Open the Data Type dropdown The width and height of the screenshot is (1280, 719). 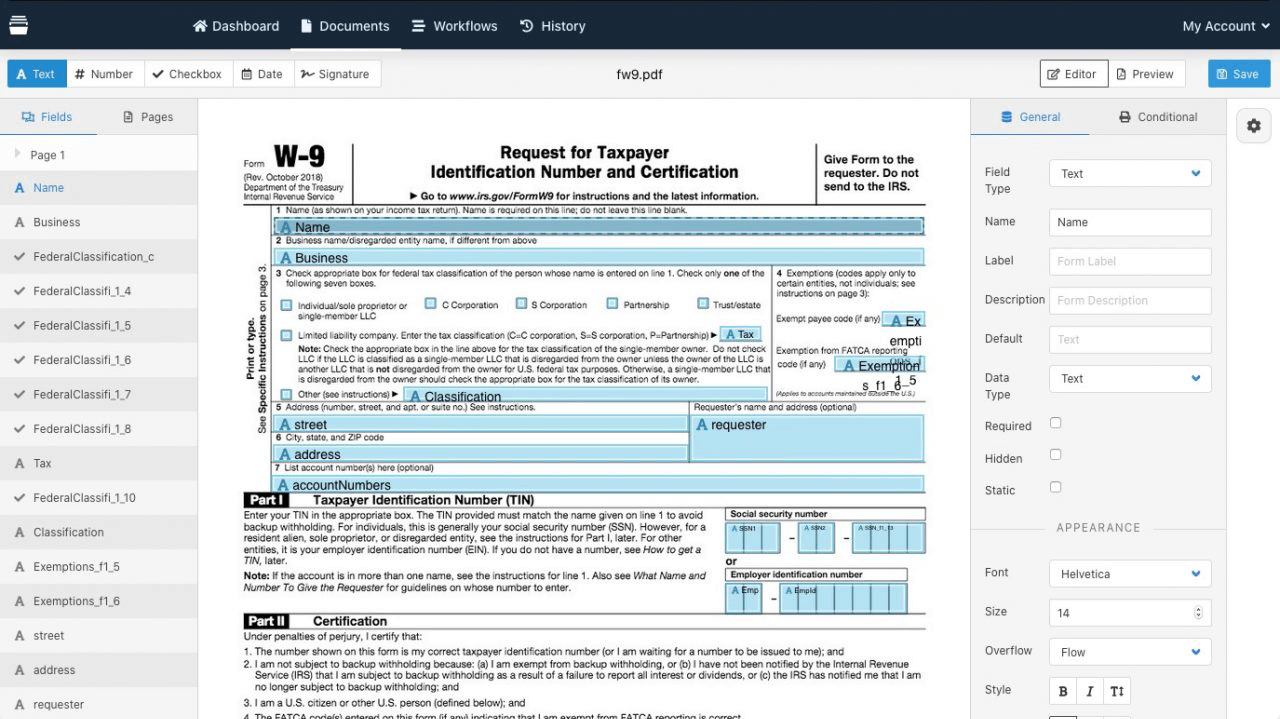[x=1130, y=379]
